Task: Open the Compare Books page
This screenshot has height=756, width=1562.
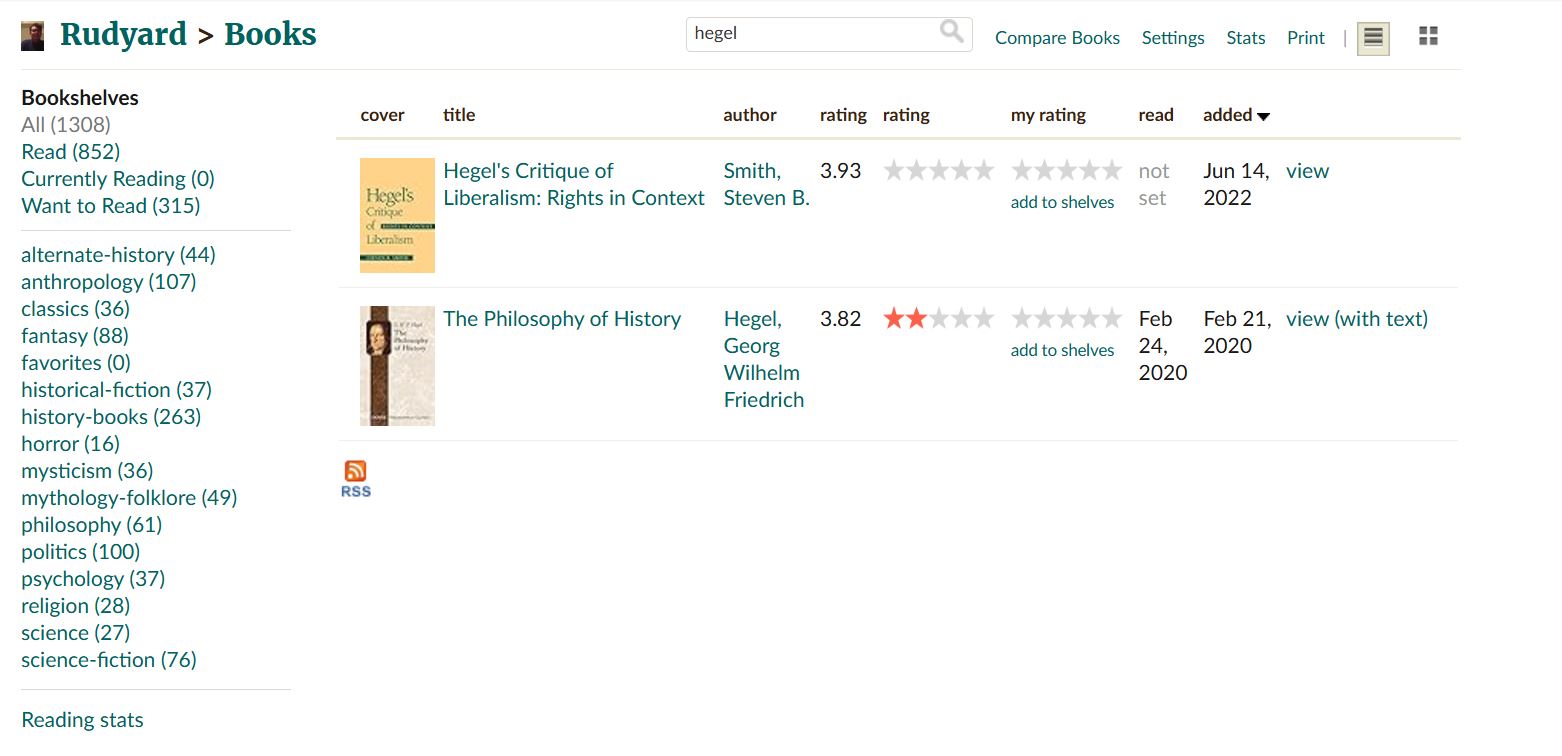Action: (1057, 38)
